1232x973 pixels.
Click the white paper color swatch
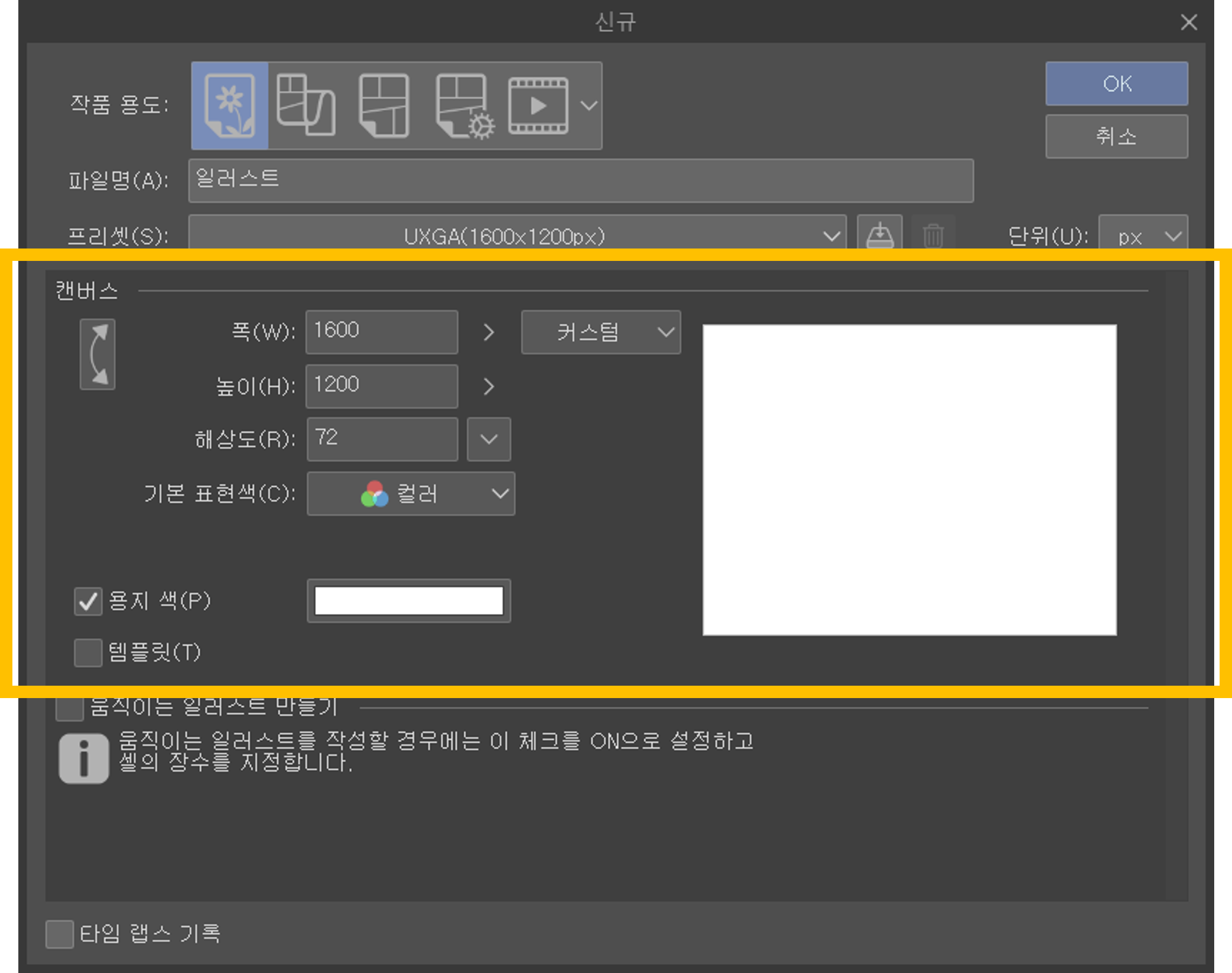point(409,601)
